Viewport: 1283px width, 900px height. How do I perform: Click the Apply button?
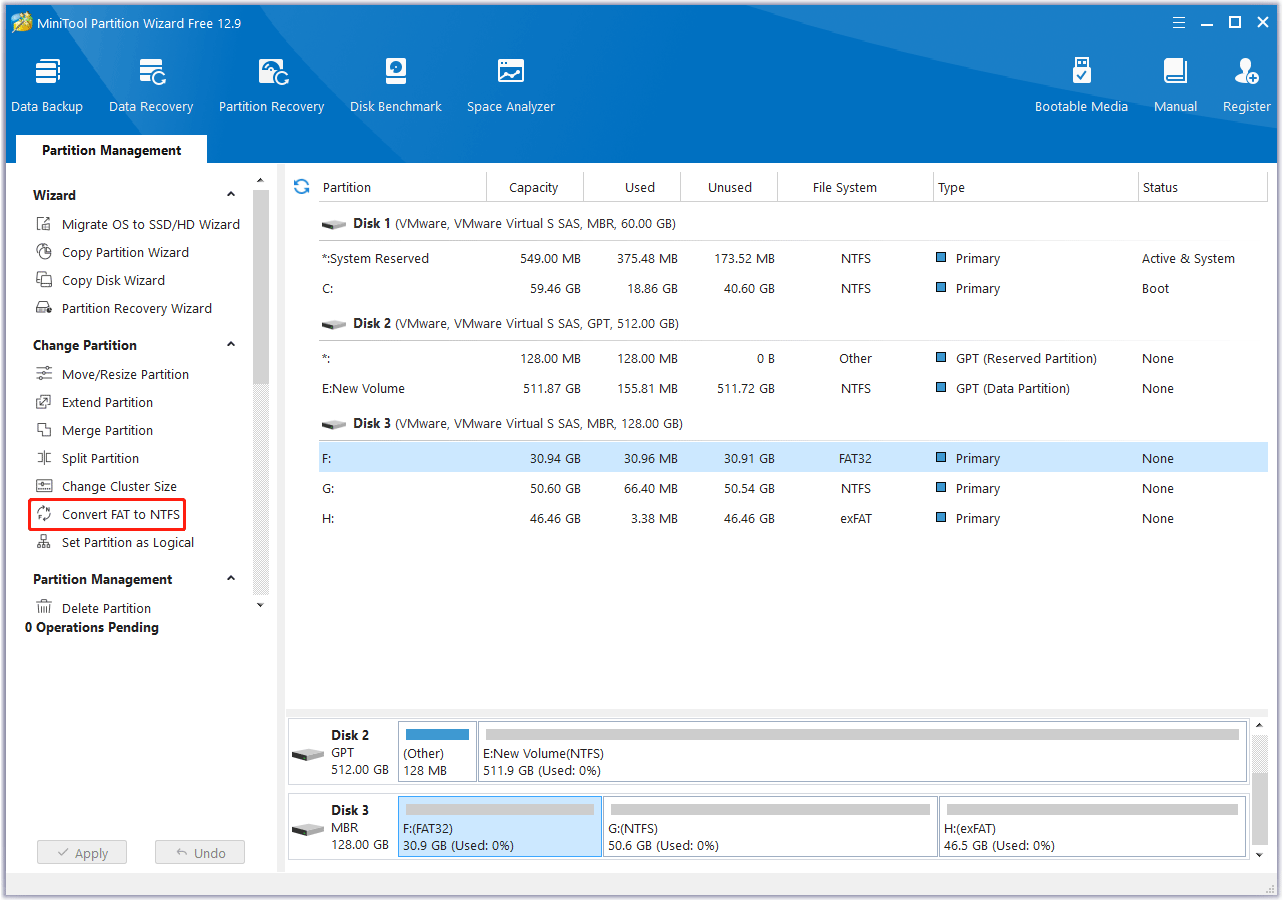coord(82,853)
